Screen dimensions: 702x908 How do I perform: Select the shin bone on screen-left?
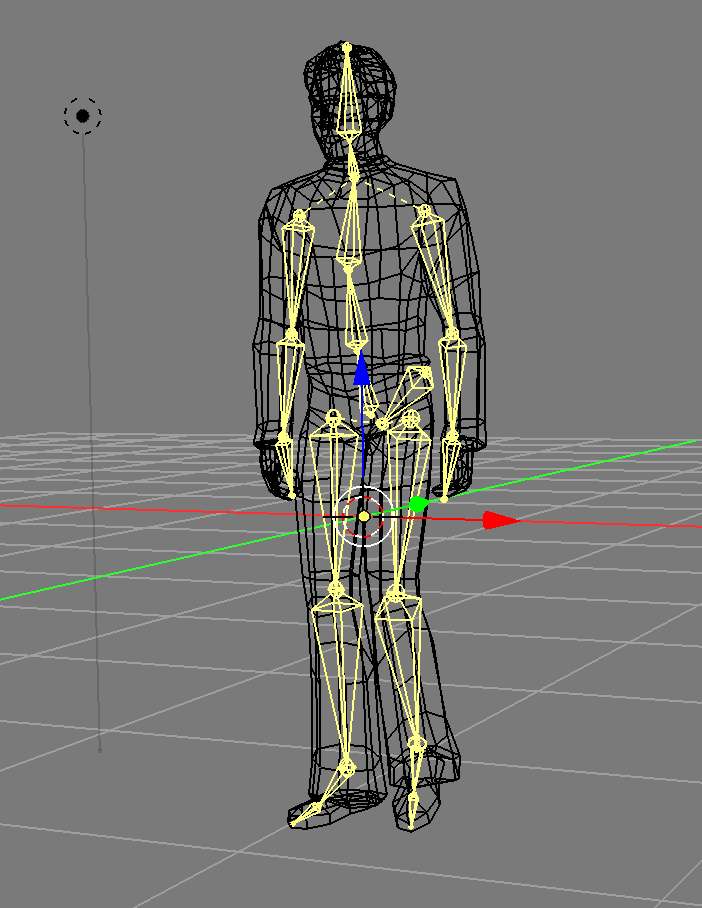[338, 680]
